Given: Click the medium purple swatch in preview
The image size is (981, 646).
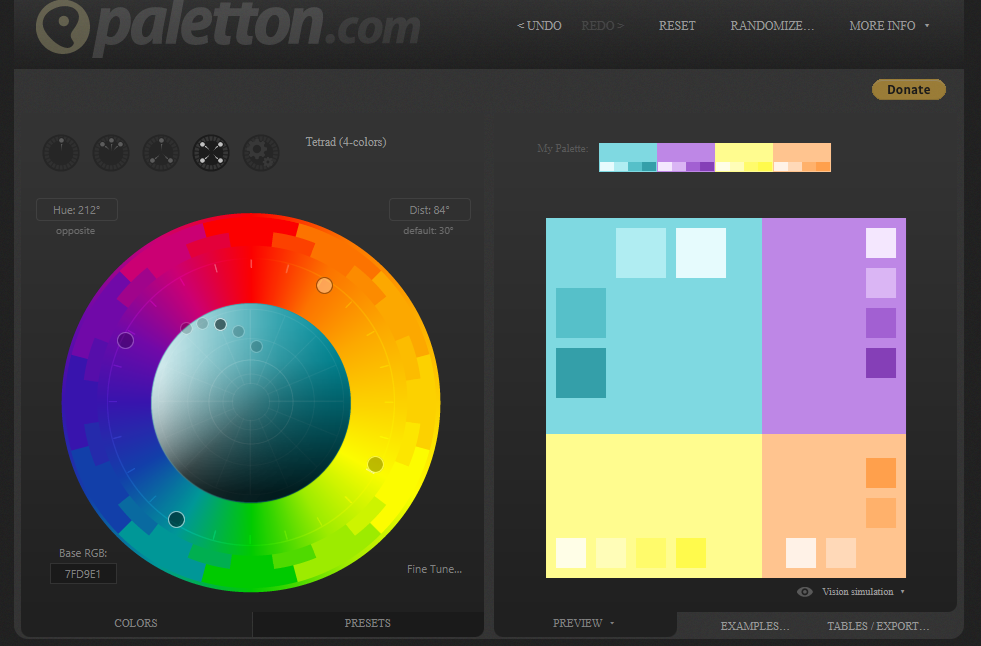Looking at the screenshot, I should 881,323.
